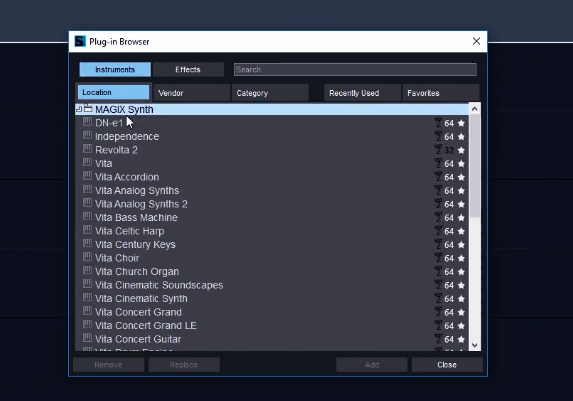Screen dimensions: 573x401
Task: Click the 32 bit label on Revolta 2
Action: pos(449,150)
